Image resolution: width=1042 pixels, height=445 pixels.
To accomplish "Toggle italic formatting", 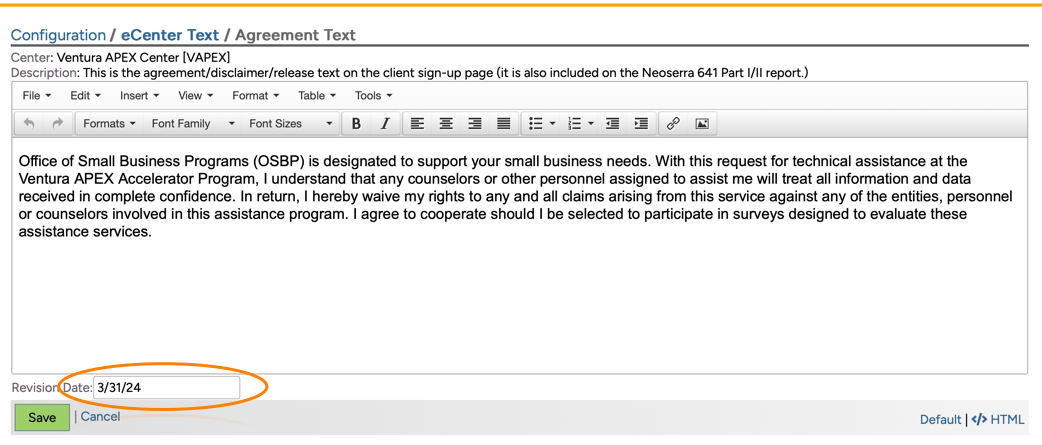I will [385, 124].
